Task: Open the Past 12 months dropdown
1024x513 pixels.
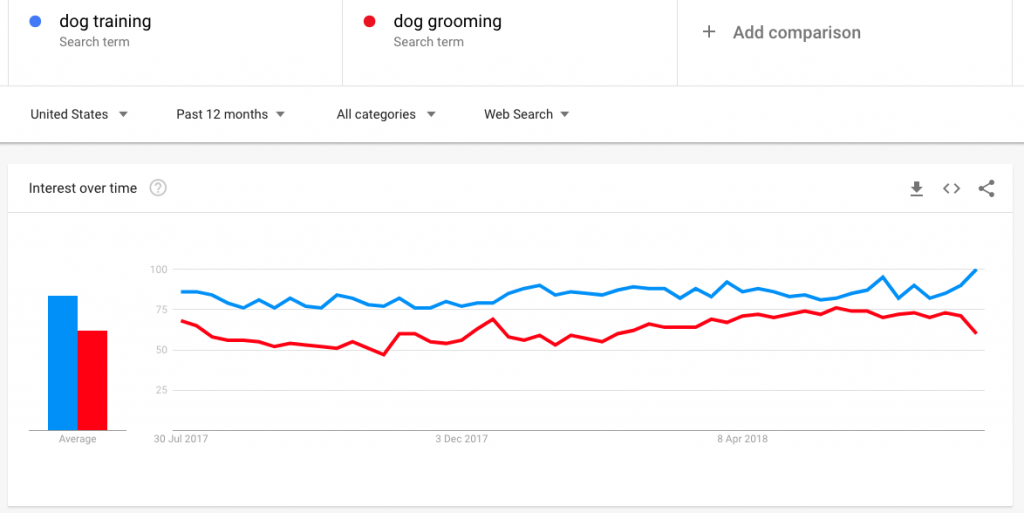Action: coord(231,114)
